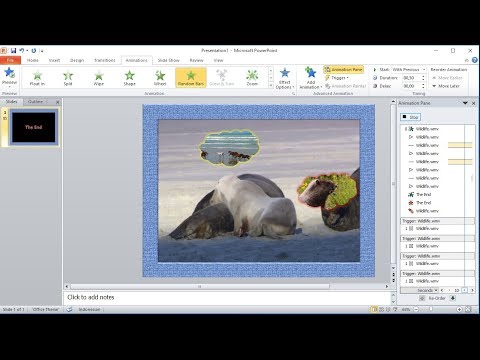Image resolution: width=480 pixels, height=360 pixels.
Task: Open the Slide Show ribbon tab
Action: [168, 60]
